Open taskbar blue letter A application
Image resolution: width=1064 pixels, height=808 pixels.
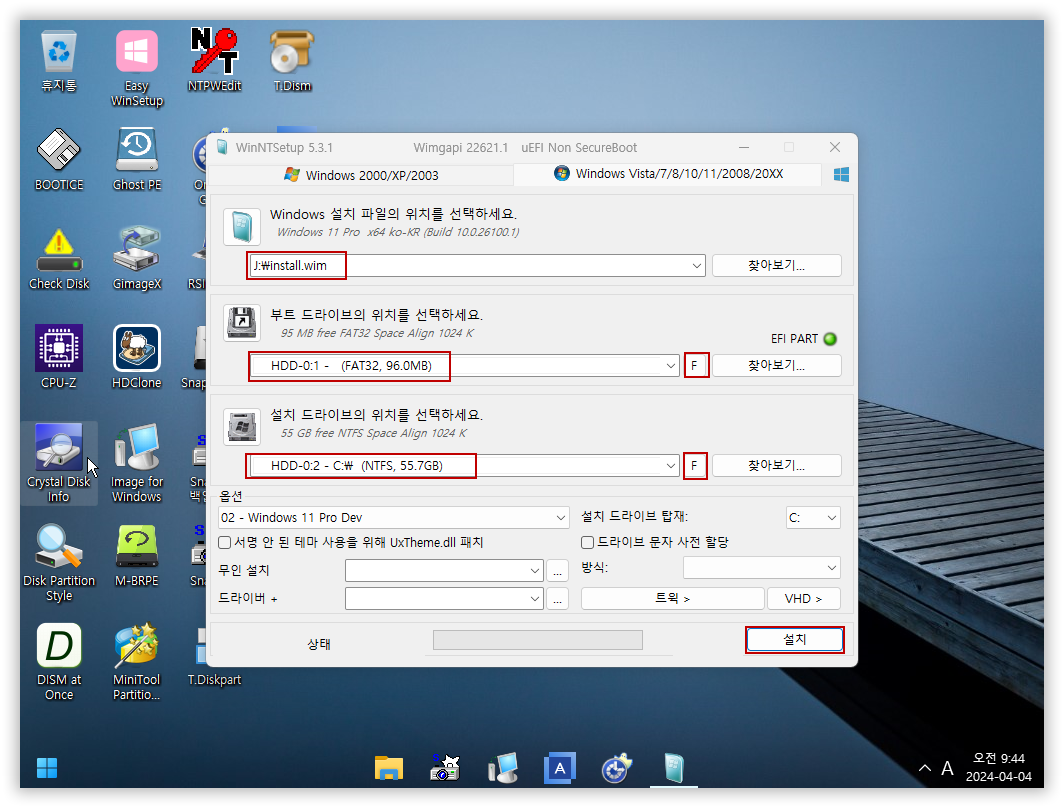560,768
